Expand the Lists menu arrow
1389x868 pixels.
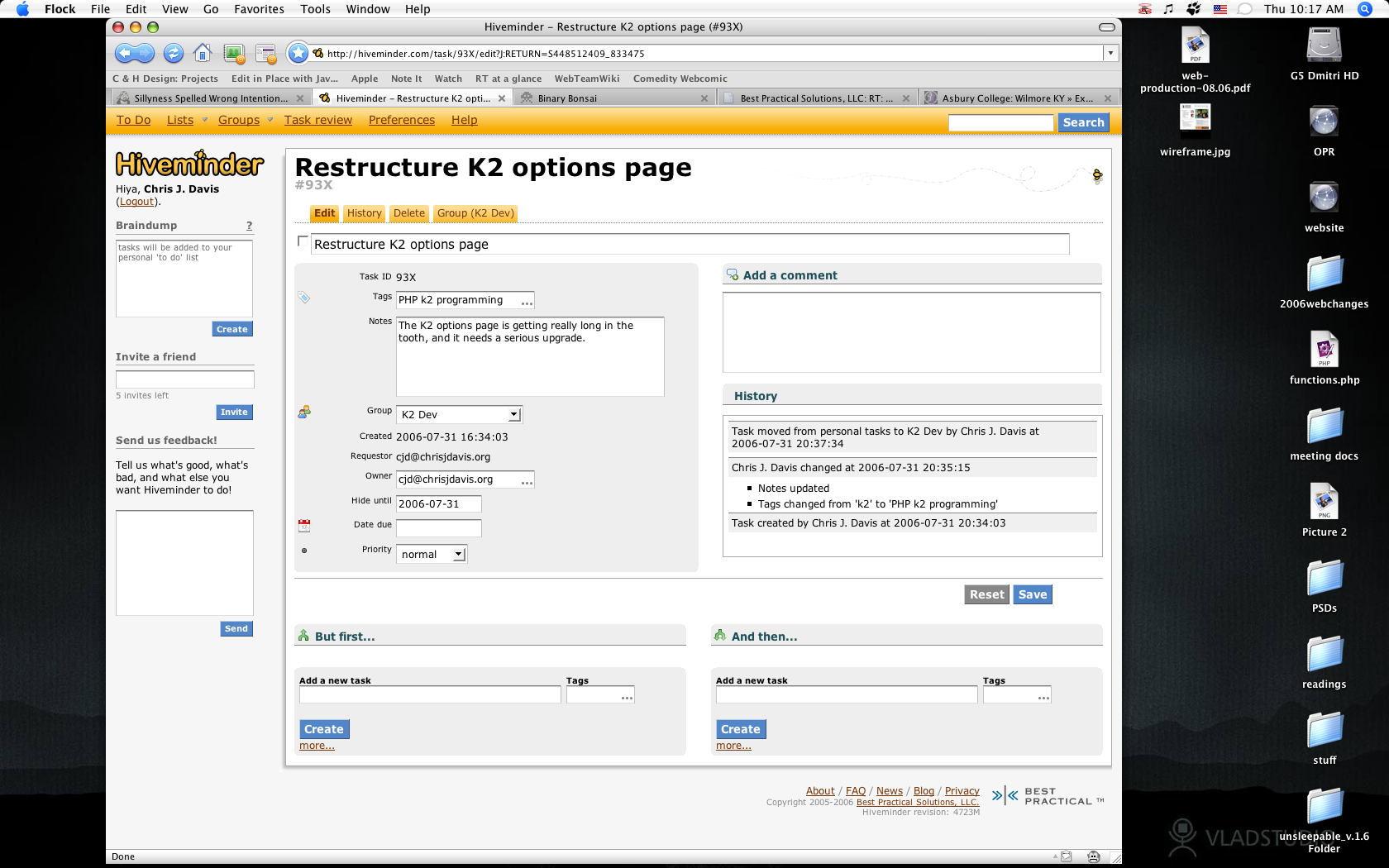point(205,120)
